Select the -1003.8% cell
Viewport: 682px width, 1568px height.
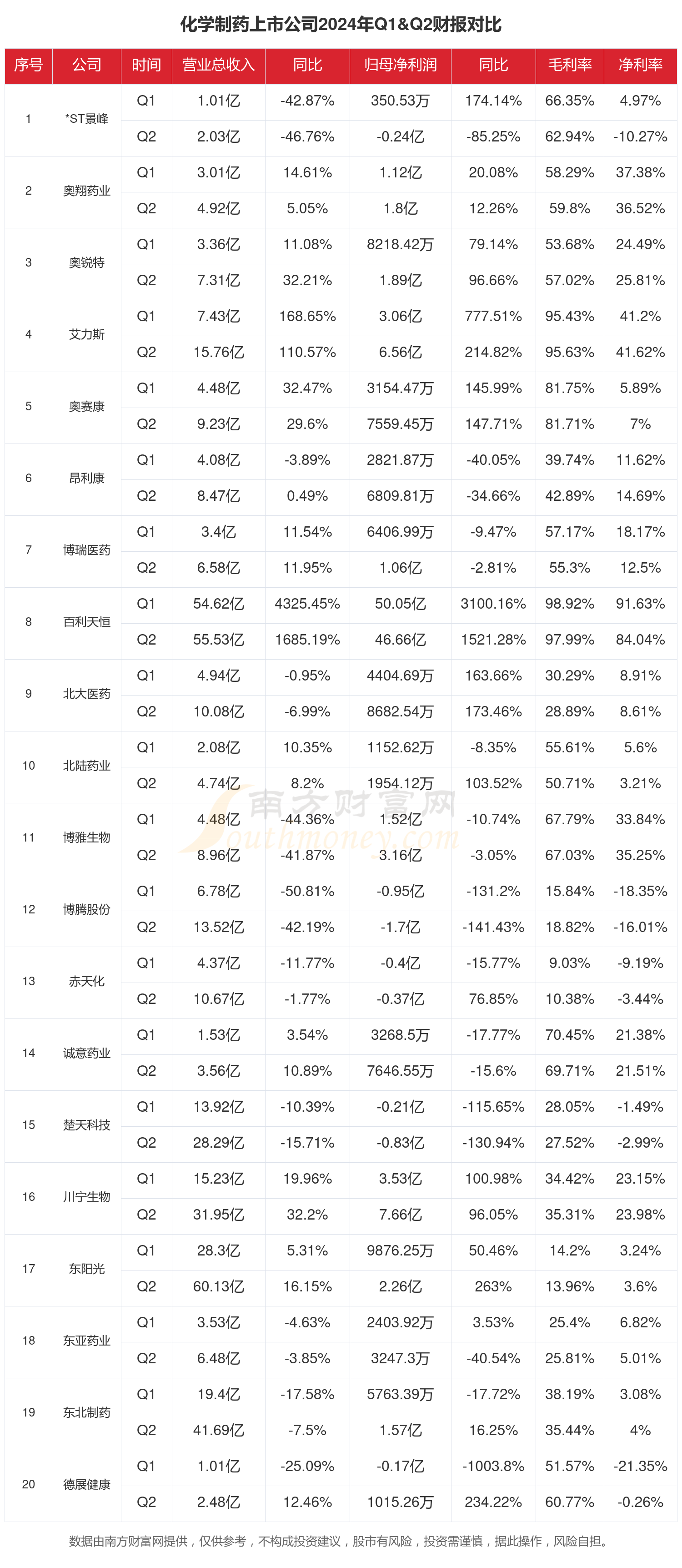pos(493,1467)
